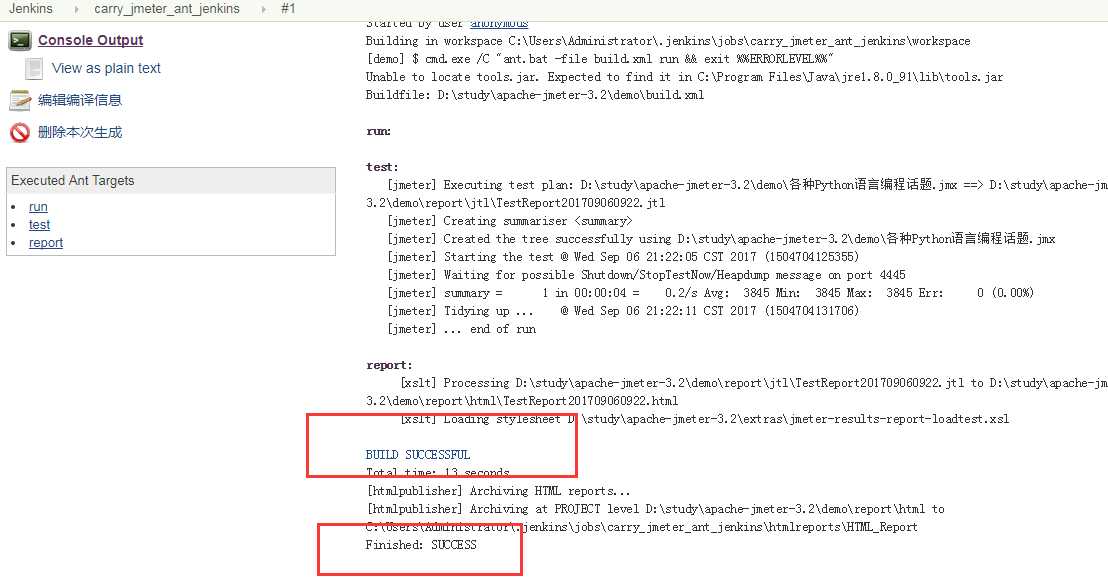Viewport: 1108px width, 585px height.
Task: Expand arrow after Jenkins breadcrumb
Action: click(76, 9)
